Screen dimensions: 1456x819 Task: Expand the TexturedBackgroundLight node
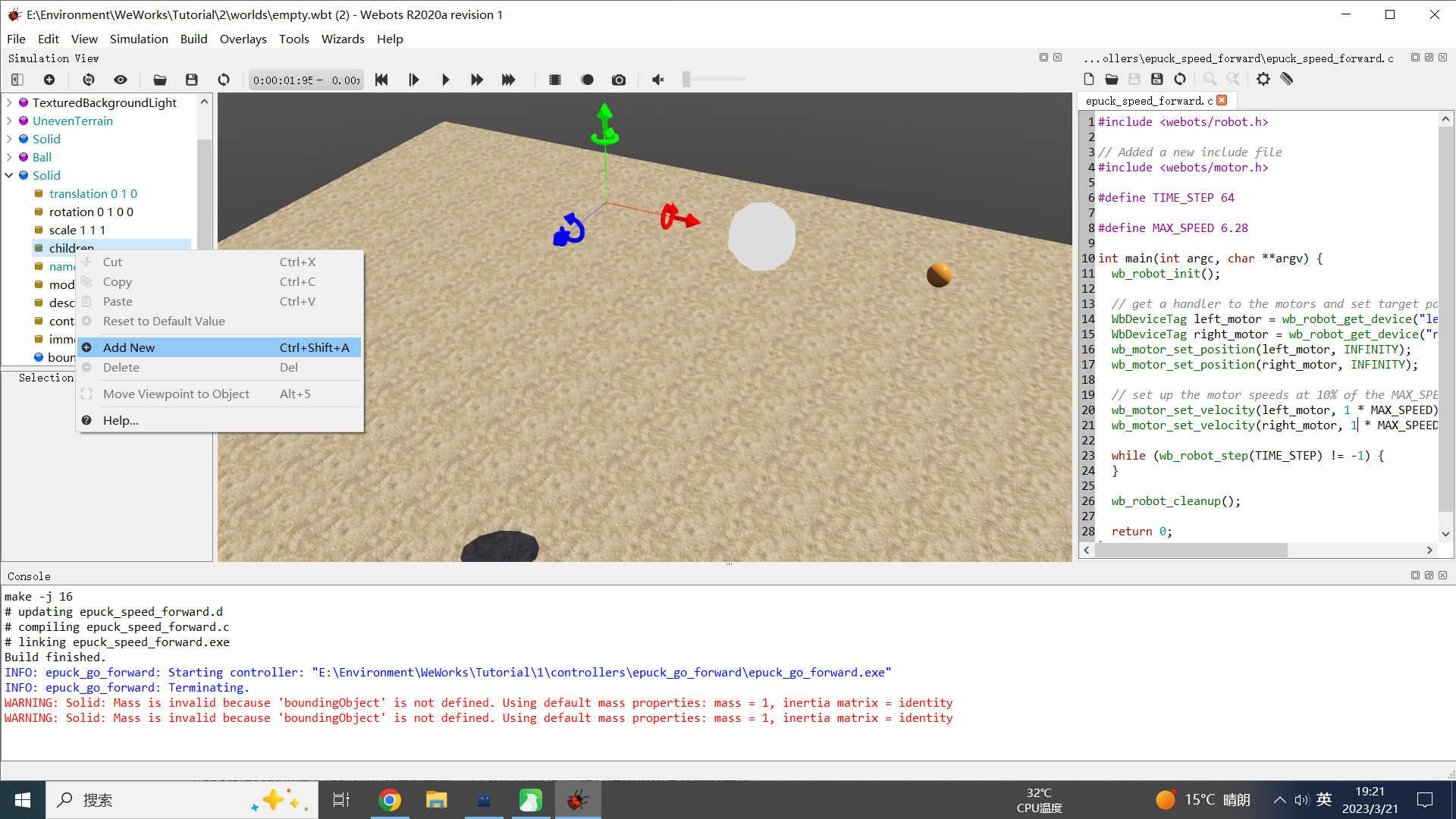click(9, 102)
